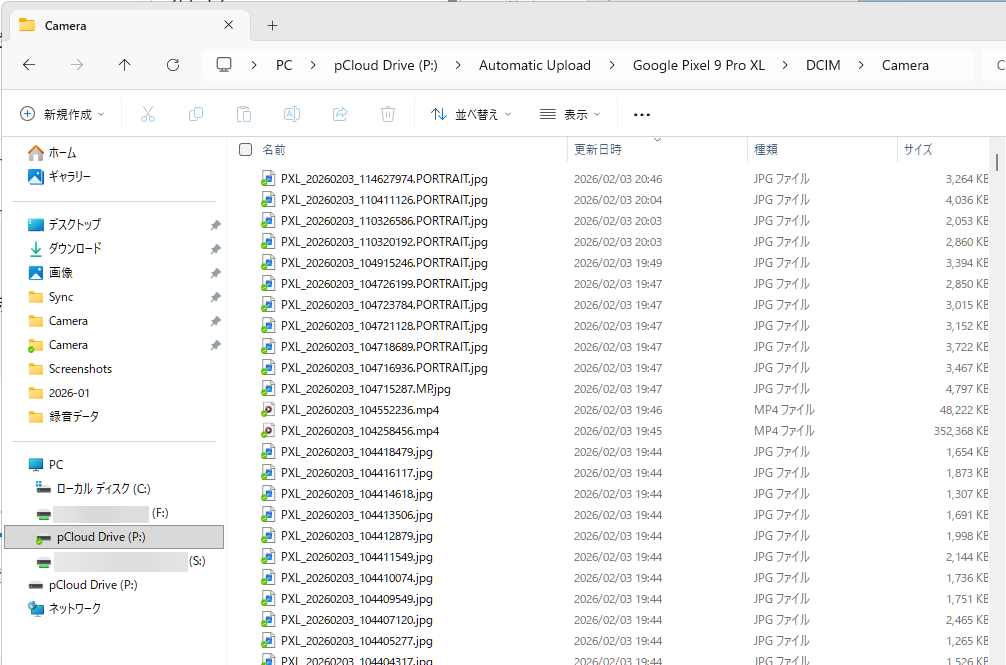Click the Share icon in toolbar
1006x665 pixels.
[x=340, y=114]
